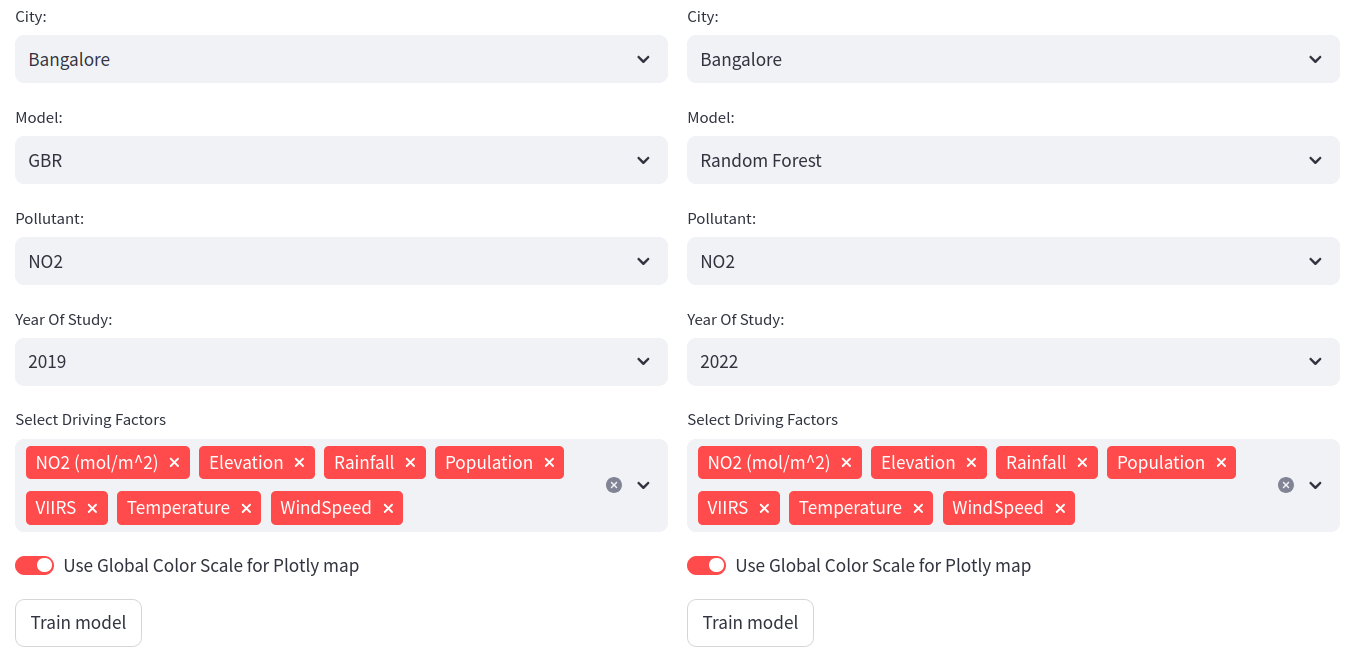Image resolution: width=1359 pixels, height=659 pixels.
Task: Click the right Train model button
Action: pos(750,623)
